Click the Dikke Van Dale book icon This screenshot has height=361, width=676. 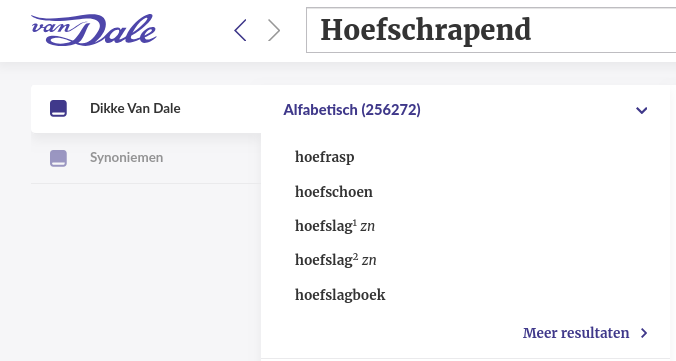(x=58, y=108)
